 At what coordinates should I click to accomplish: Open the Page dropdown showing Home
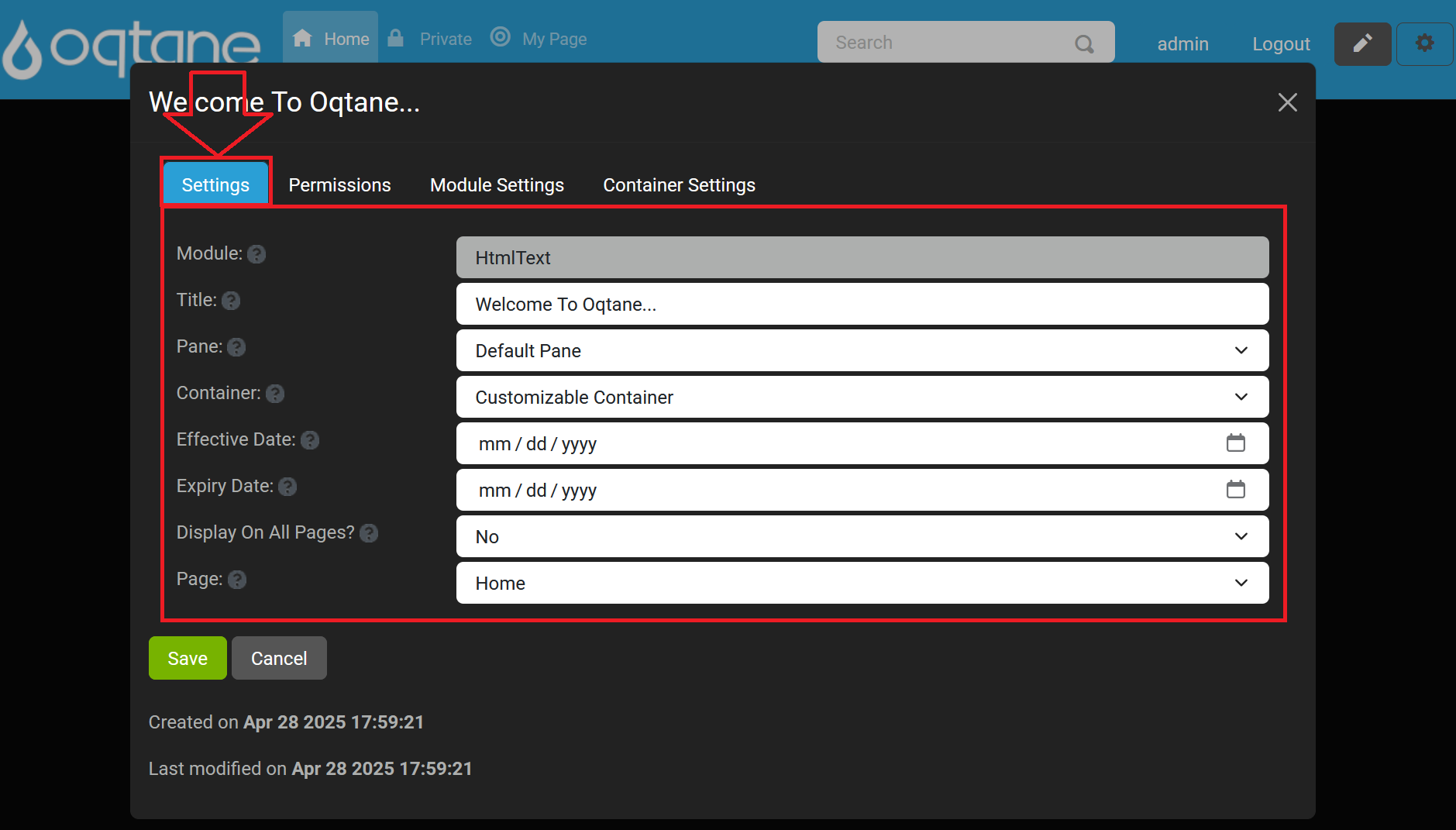(862, 583)
